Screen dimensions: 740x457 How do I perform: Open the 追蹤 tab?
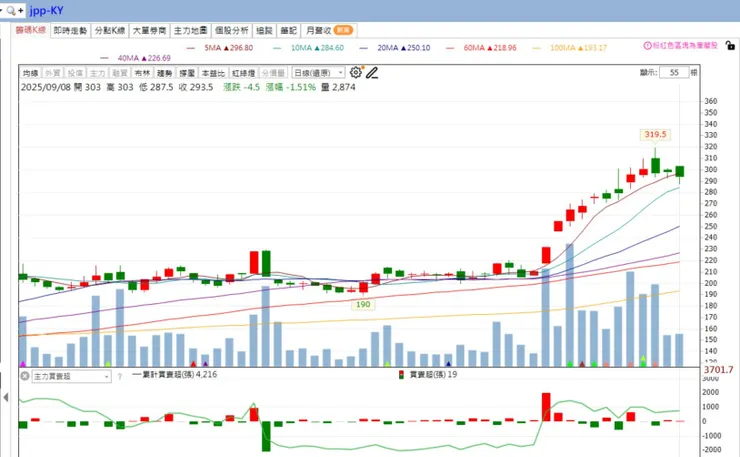(x=264, y=31)
